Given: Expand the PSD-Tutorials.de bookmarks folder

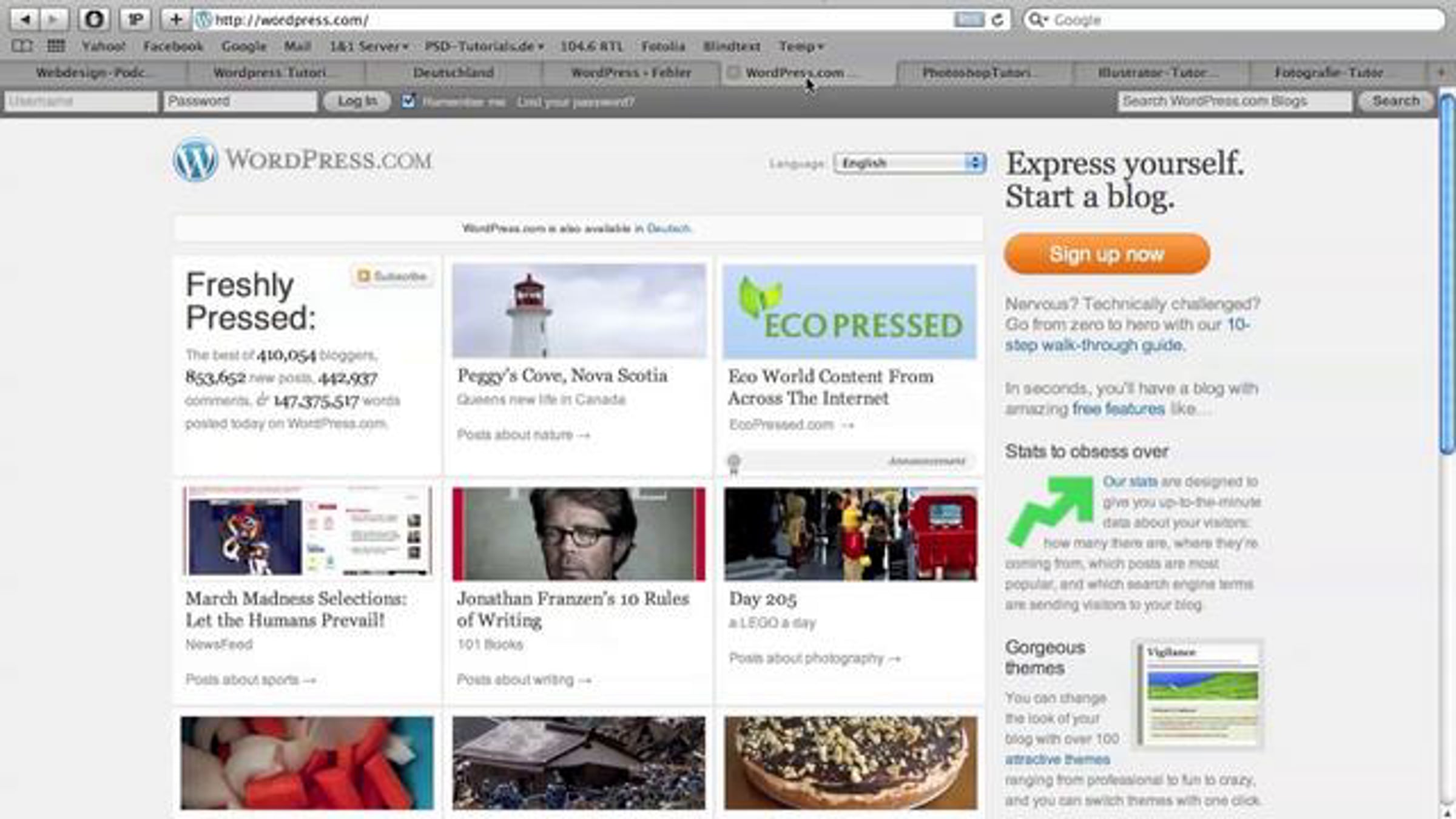Looking at the screenshot, I should [x=484, y=46].
